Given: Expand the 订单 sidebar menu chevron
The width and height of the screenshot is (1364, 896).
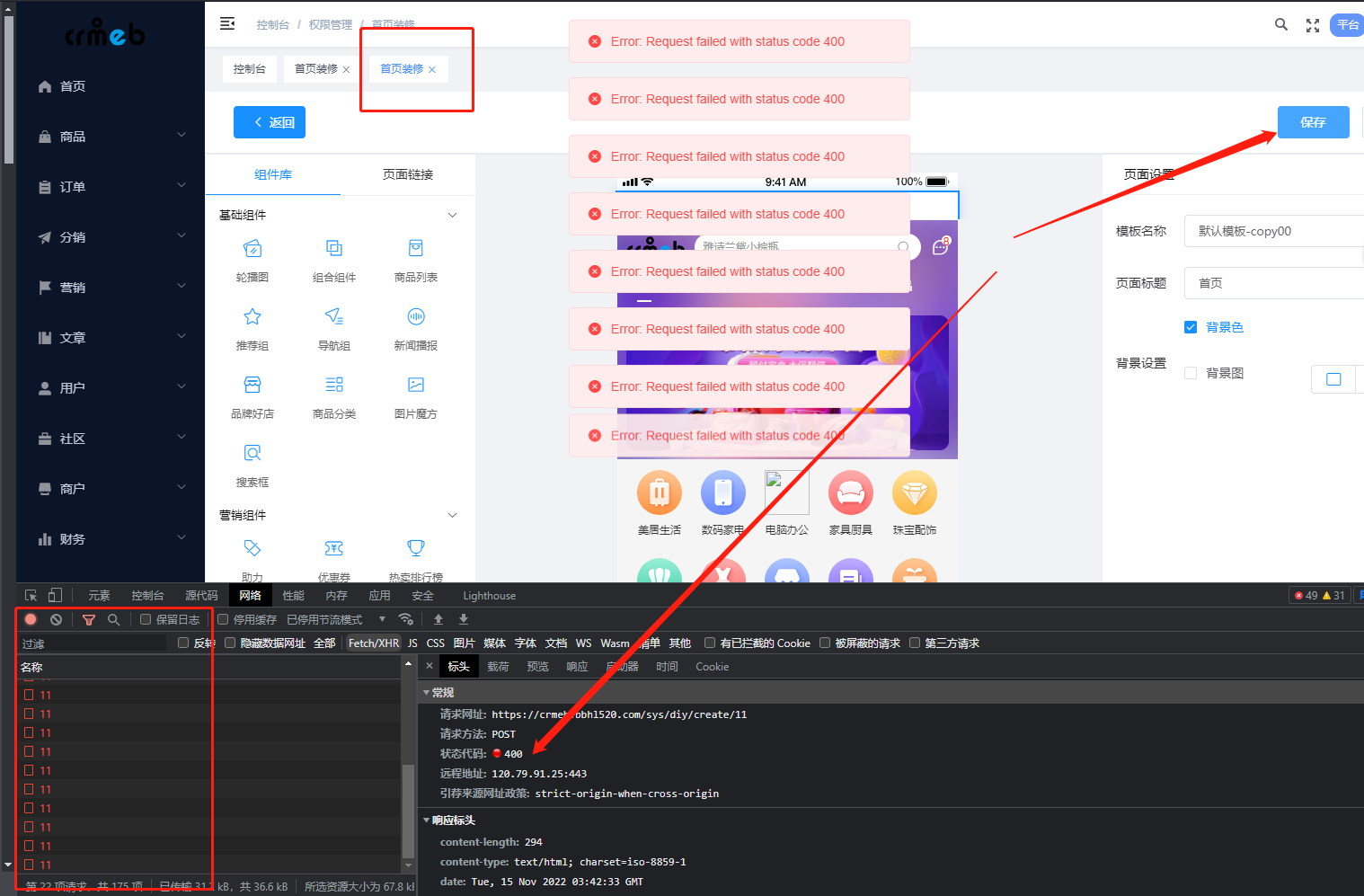Looking at the screenshot, I should pos(182,186).
